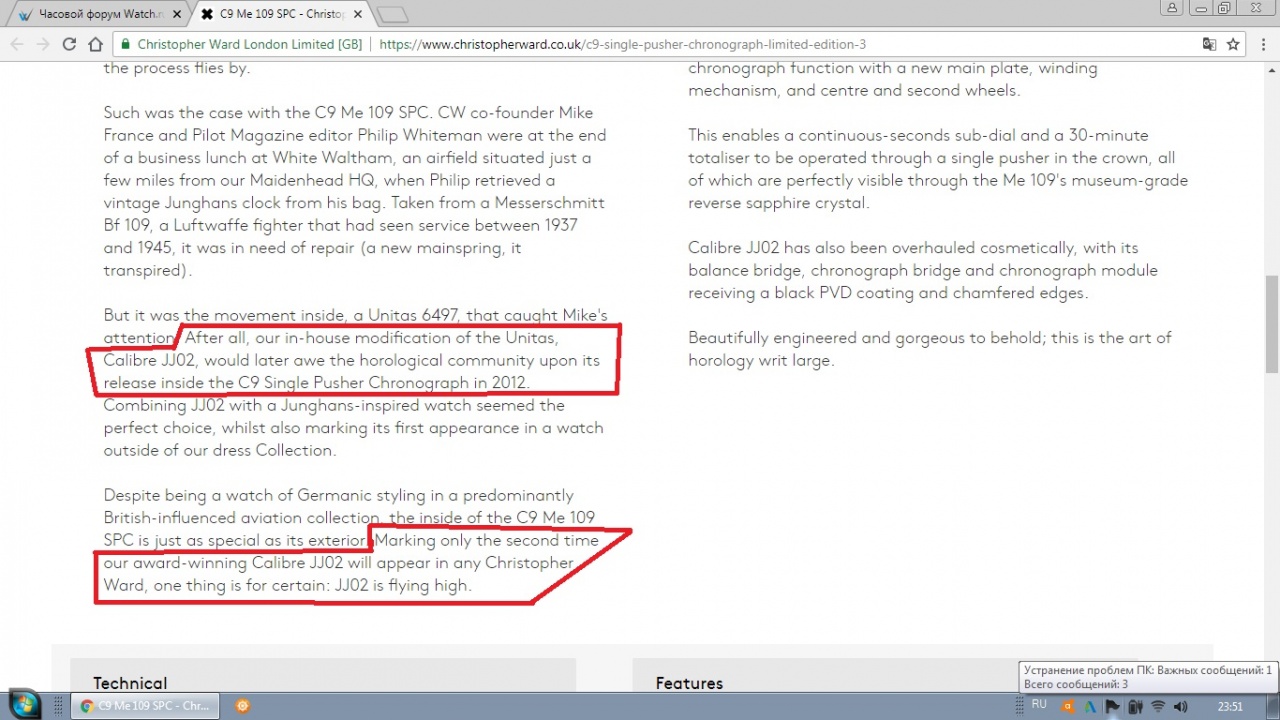Switch to the Часовой форум Watch.ru tab
The width and height of the screenshot is (1280, 720).
pos(95,15)
